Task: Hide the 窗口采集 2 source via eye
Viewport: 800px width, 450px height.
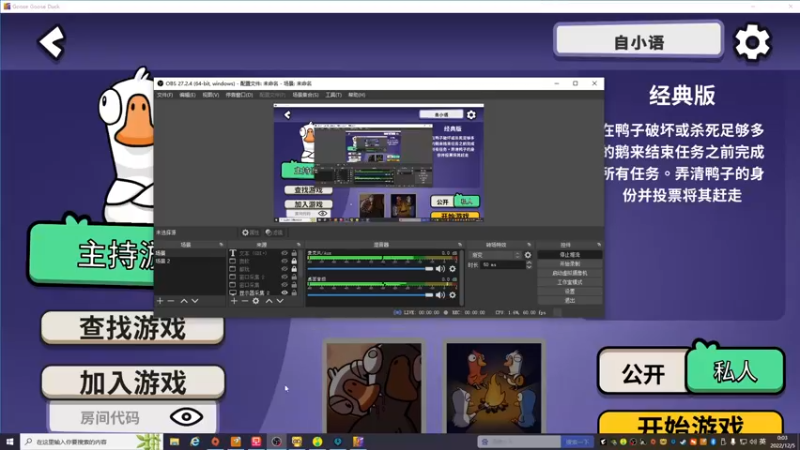Action: 285,277
